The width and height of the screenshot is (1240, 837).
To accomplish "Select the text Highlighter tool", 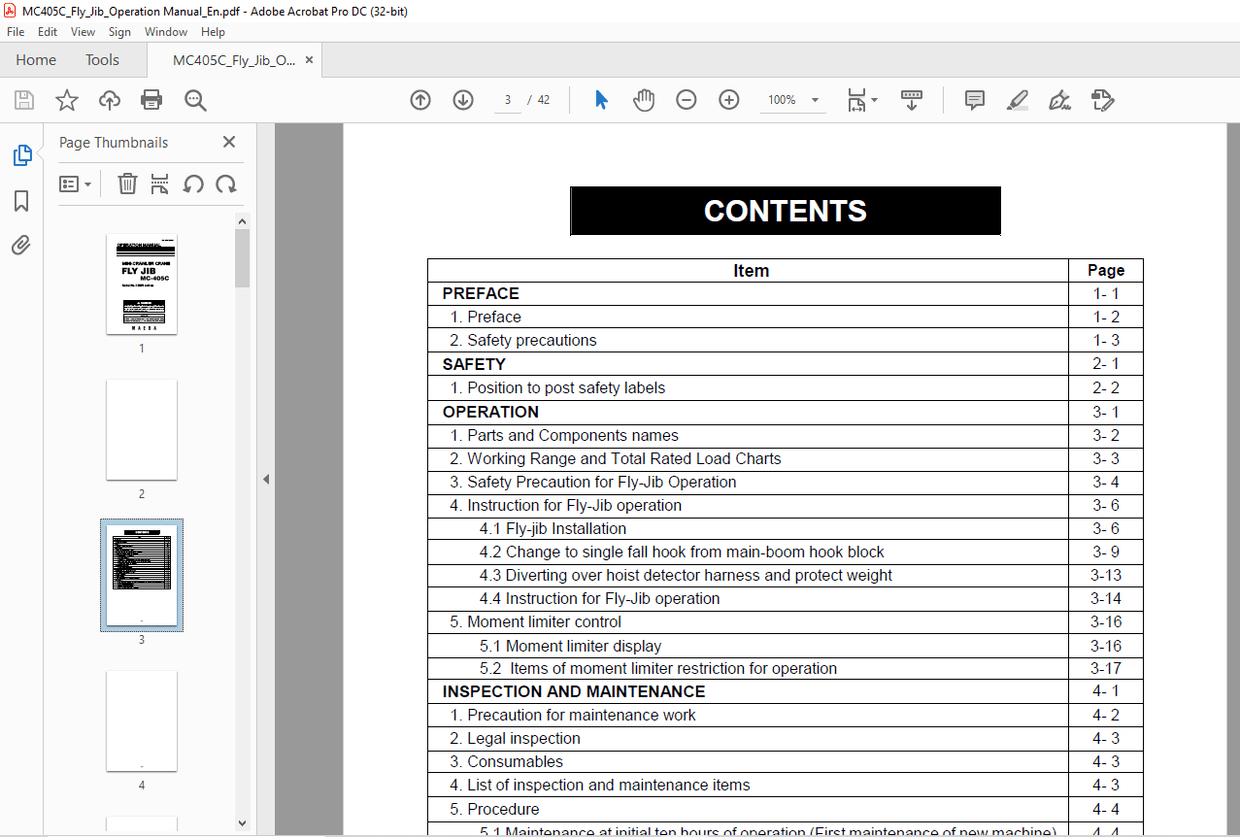I will [x=1017, y=100].
